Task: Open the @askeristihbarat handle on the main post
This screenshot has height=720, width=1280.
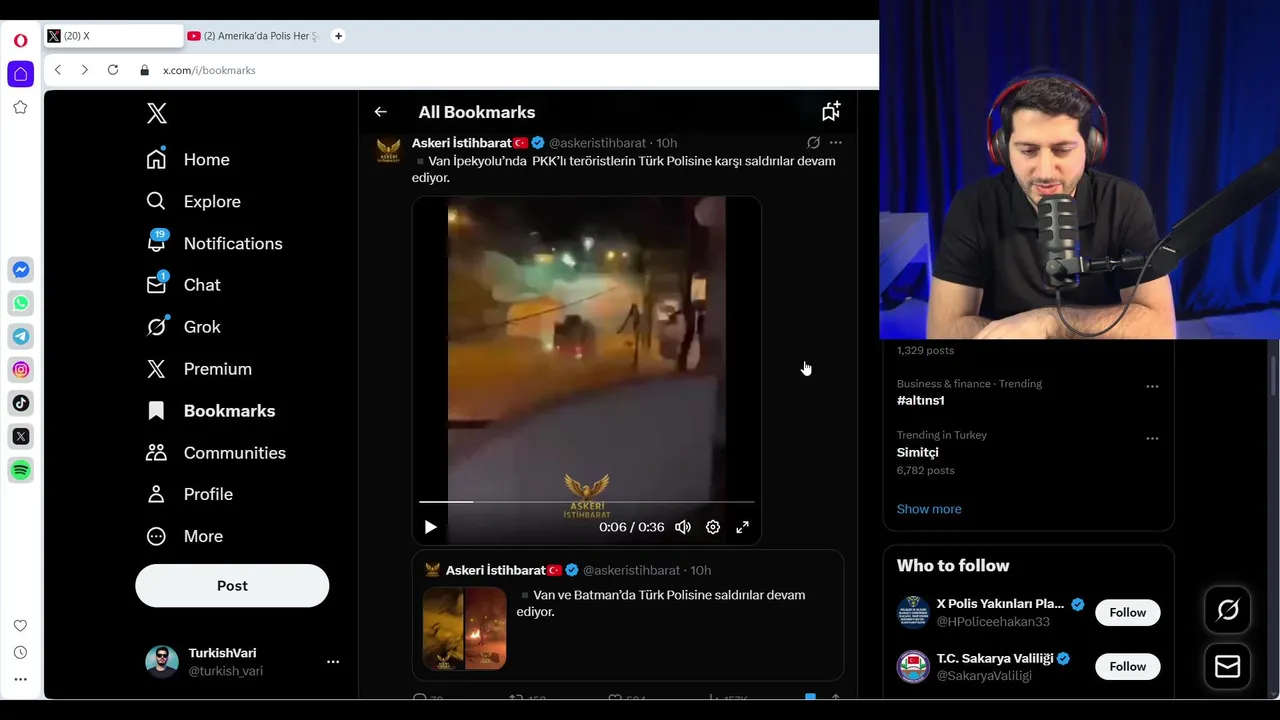Action: click(597, 143)
